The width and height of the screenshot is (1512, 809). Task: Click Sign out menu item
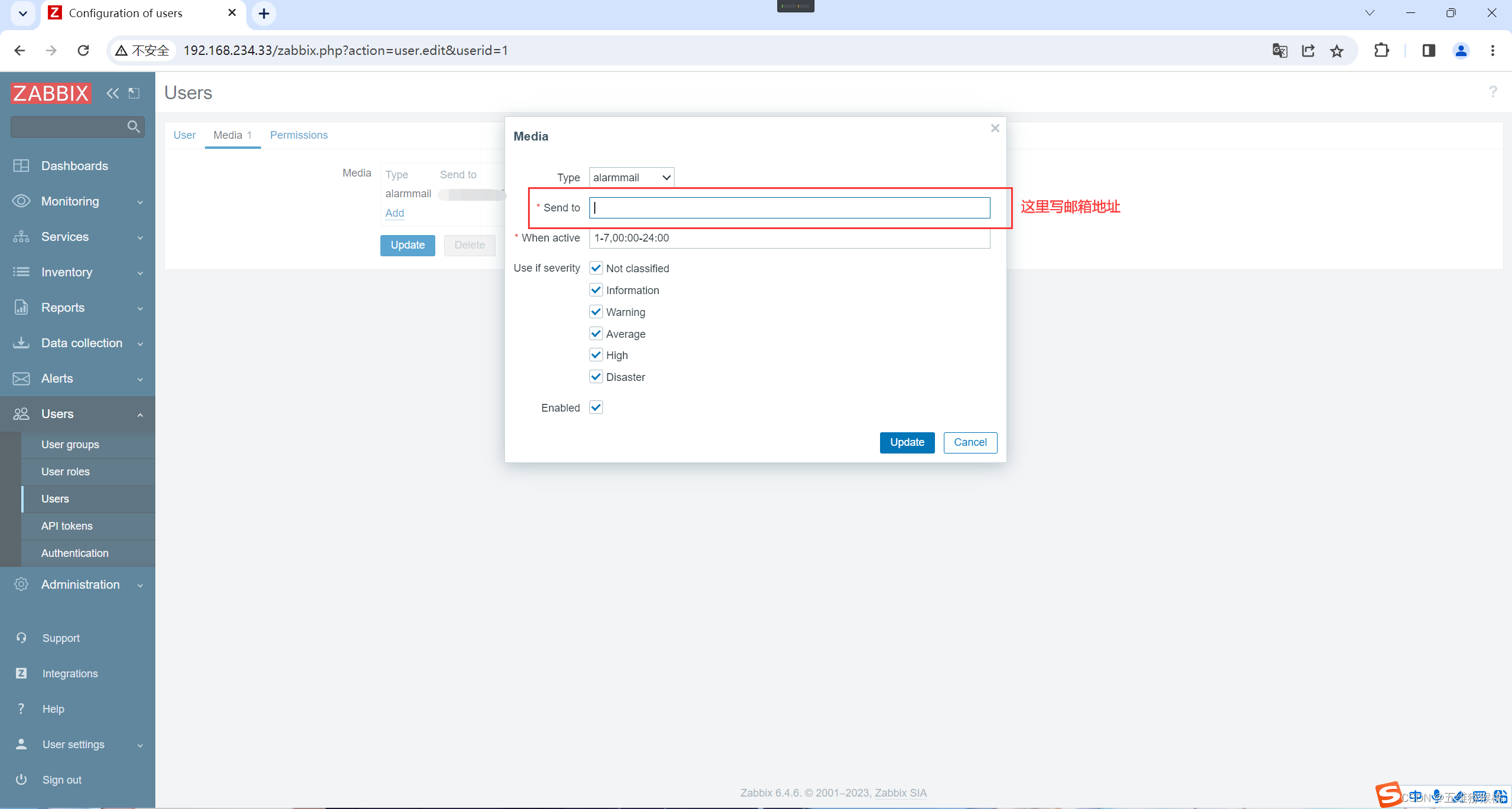[x=62, y=780]
